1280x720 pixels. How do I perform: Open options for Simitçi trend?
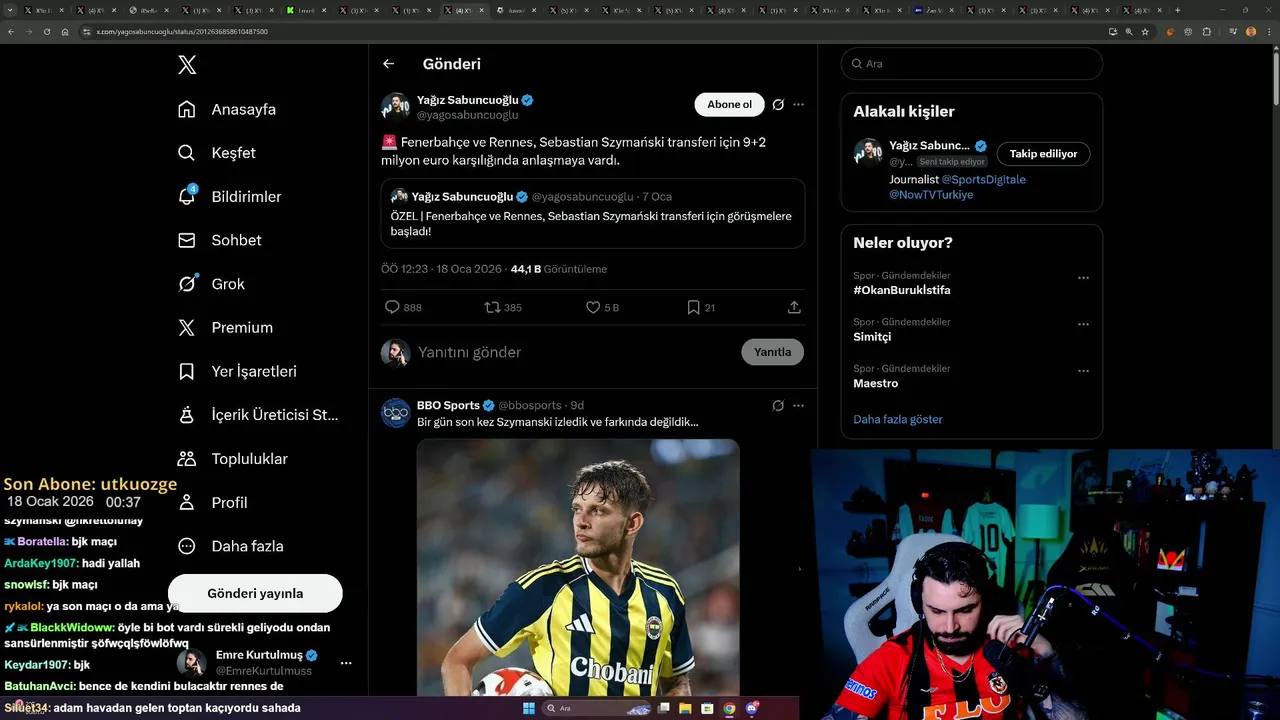click(1083, 324)
